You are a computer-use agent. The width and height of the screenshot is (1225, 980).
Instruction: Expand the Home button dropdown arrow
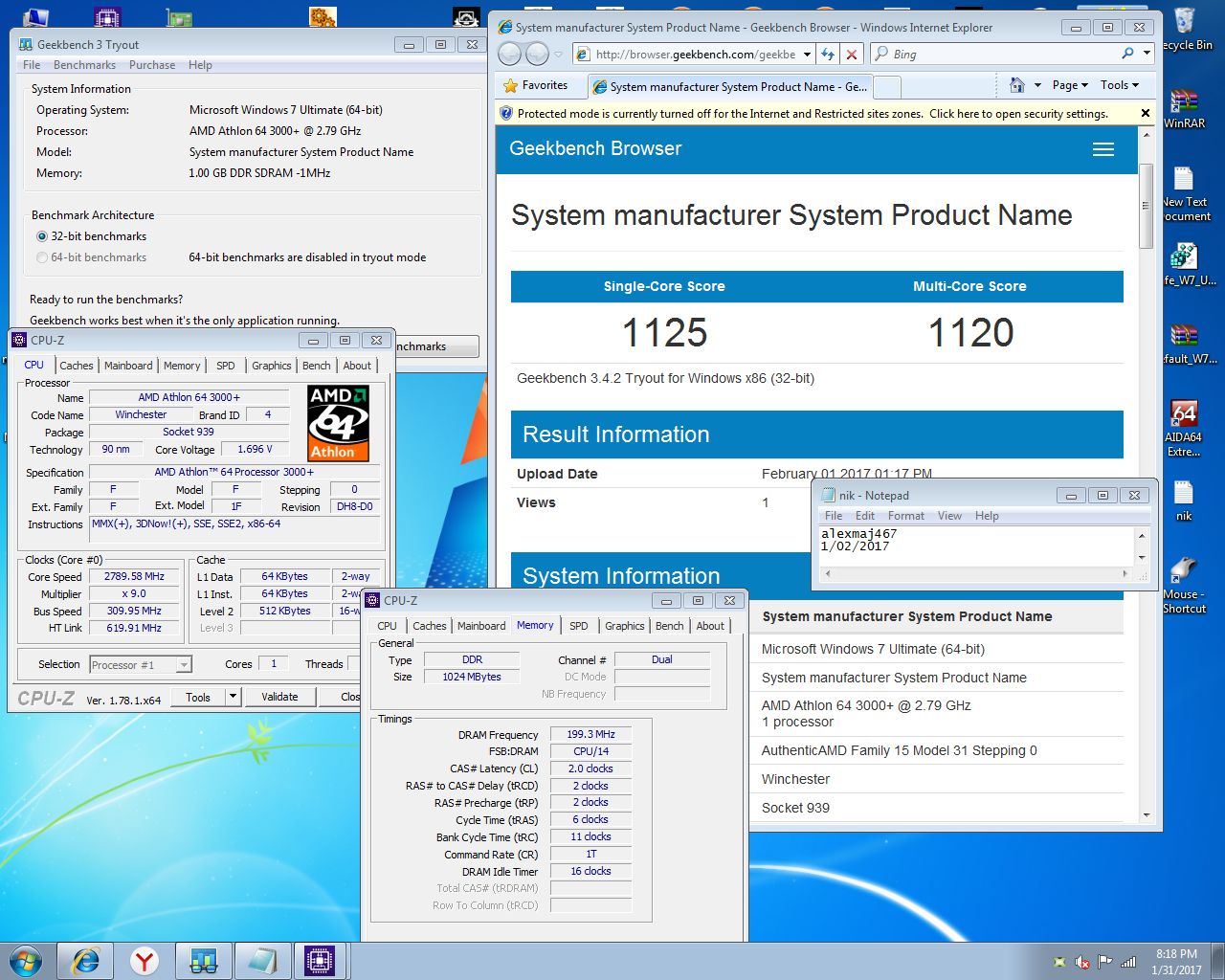[1037, 85]
